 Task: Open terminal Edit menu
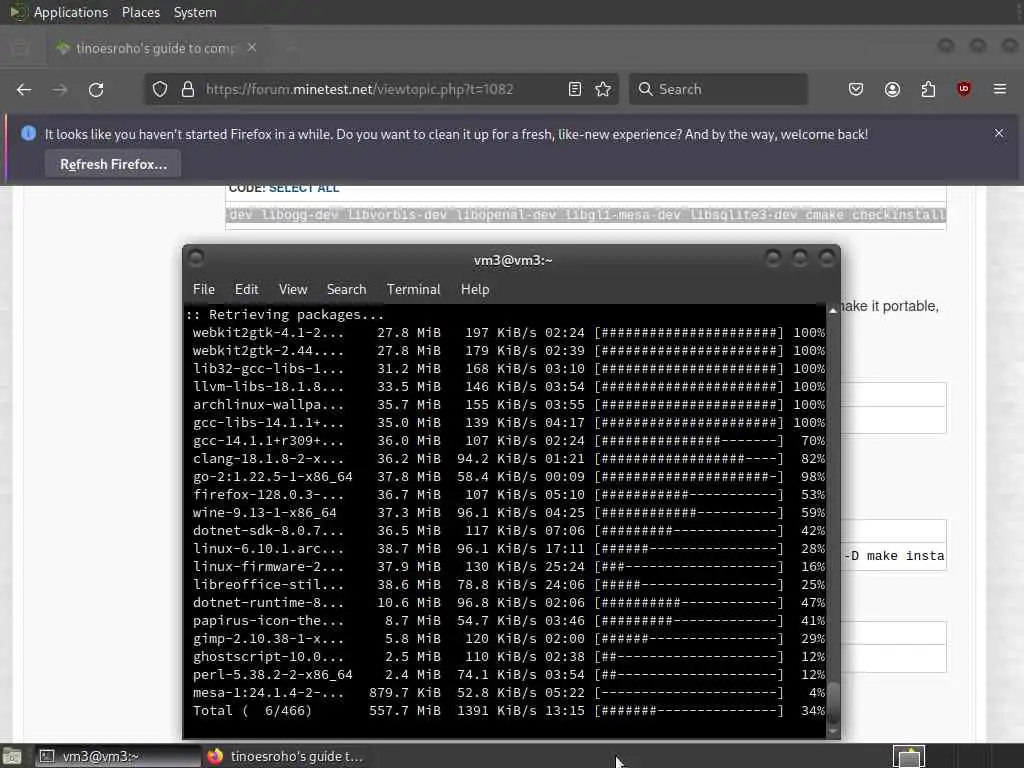pos(246,289)
